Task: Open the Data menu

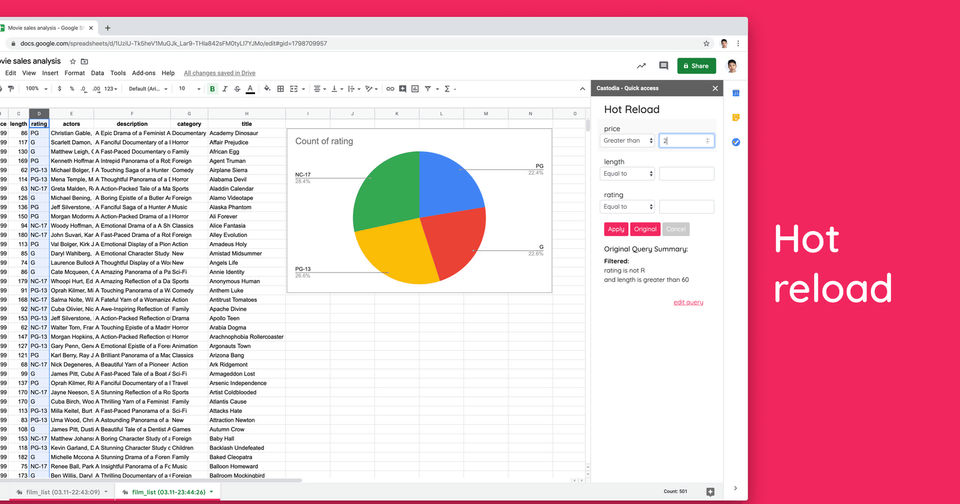Action: 97,73
